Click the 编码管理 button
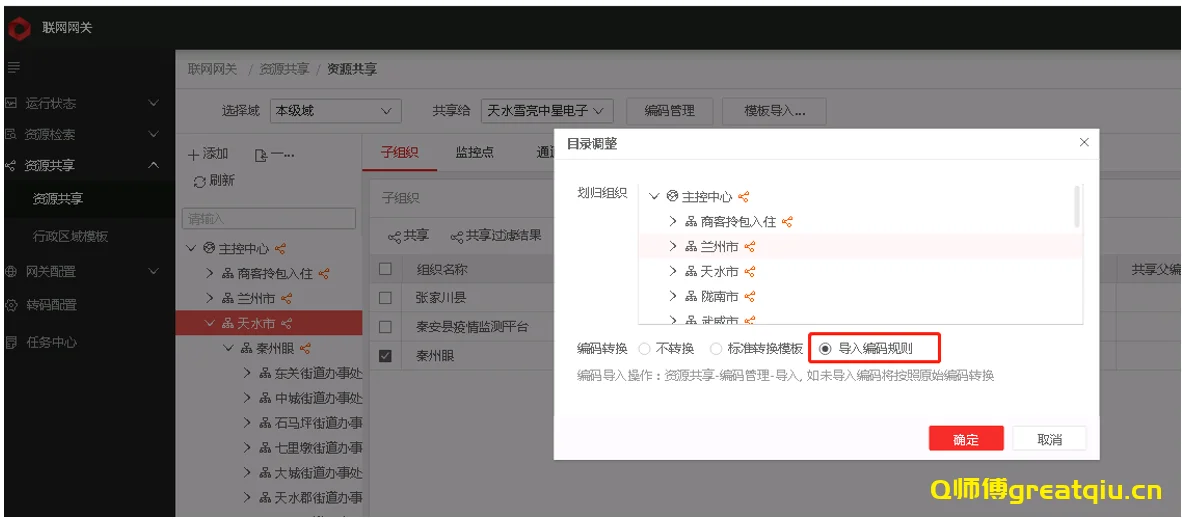The width and height of the screenshot is (1182, 519). pos(669,111)
